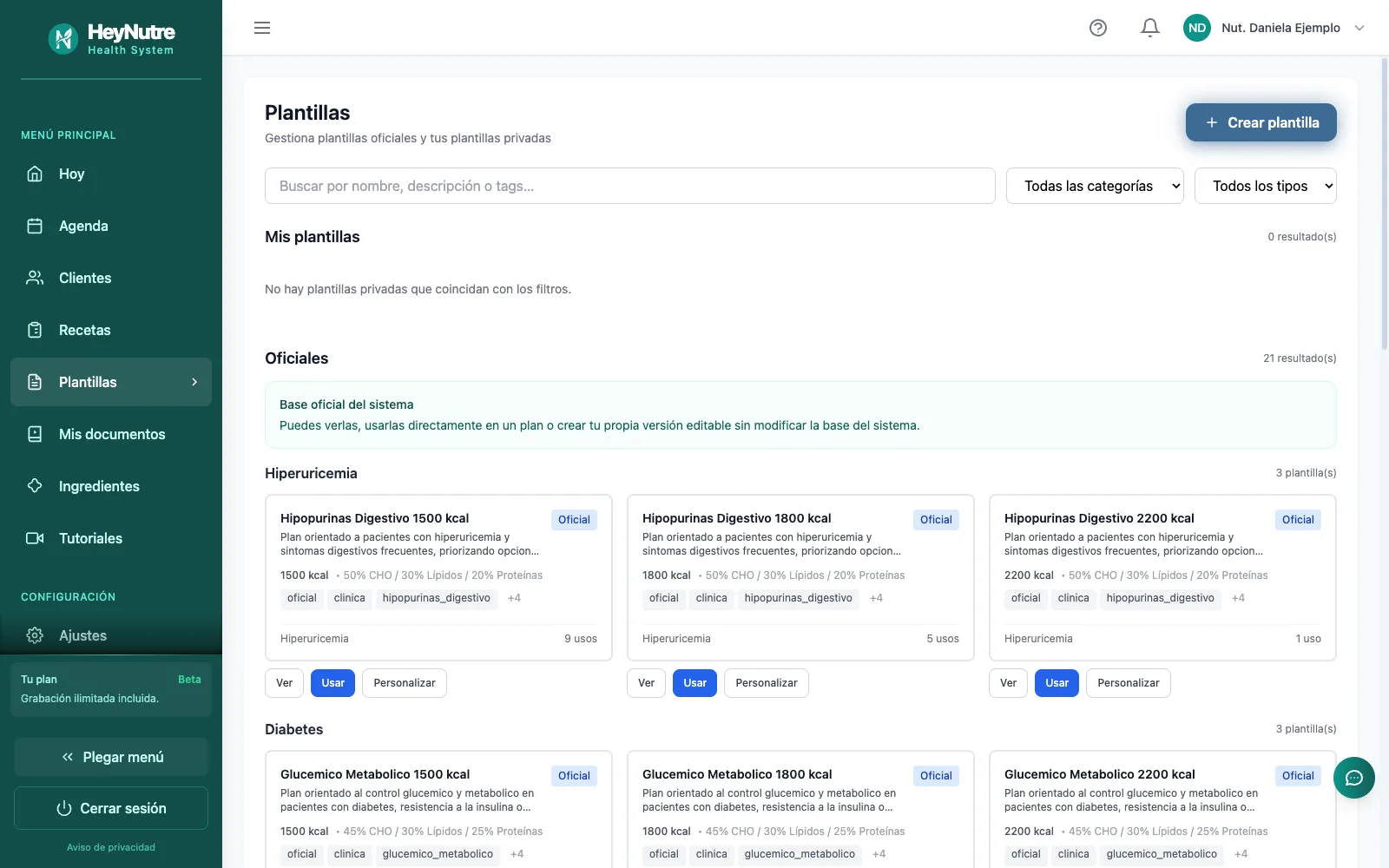Open the notifications bell
This screenshot has height=868, width=1389.
pyautogui.click(x=1150, y=28)
